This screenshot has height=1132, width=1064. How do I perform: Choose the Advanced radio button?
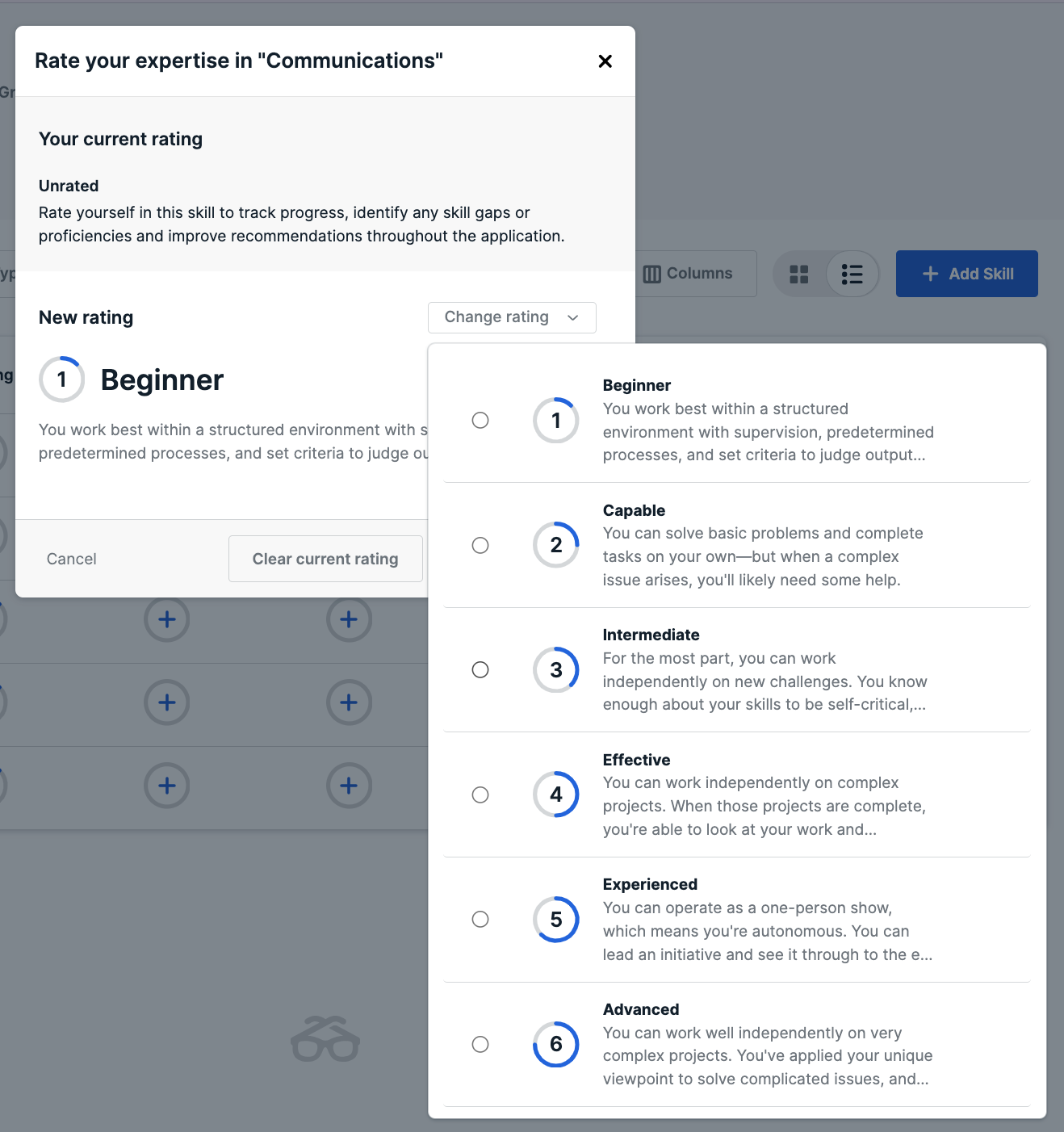[x=480, y=1044]
